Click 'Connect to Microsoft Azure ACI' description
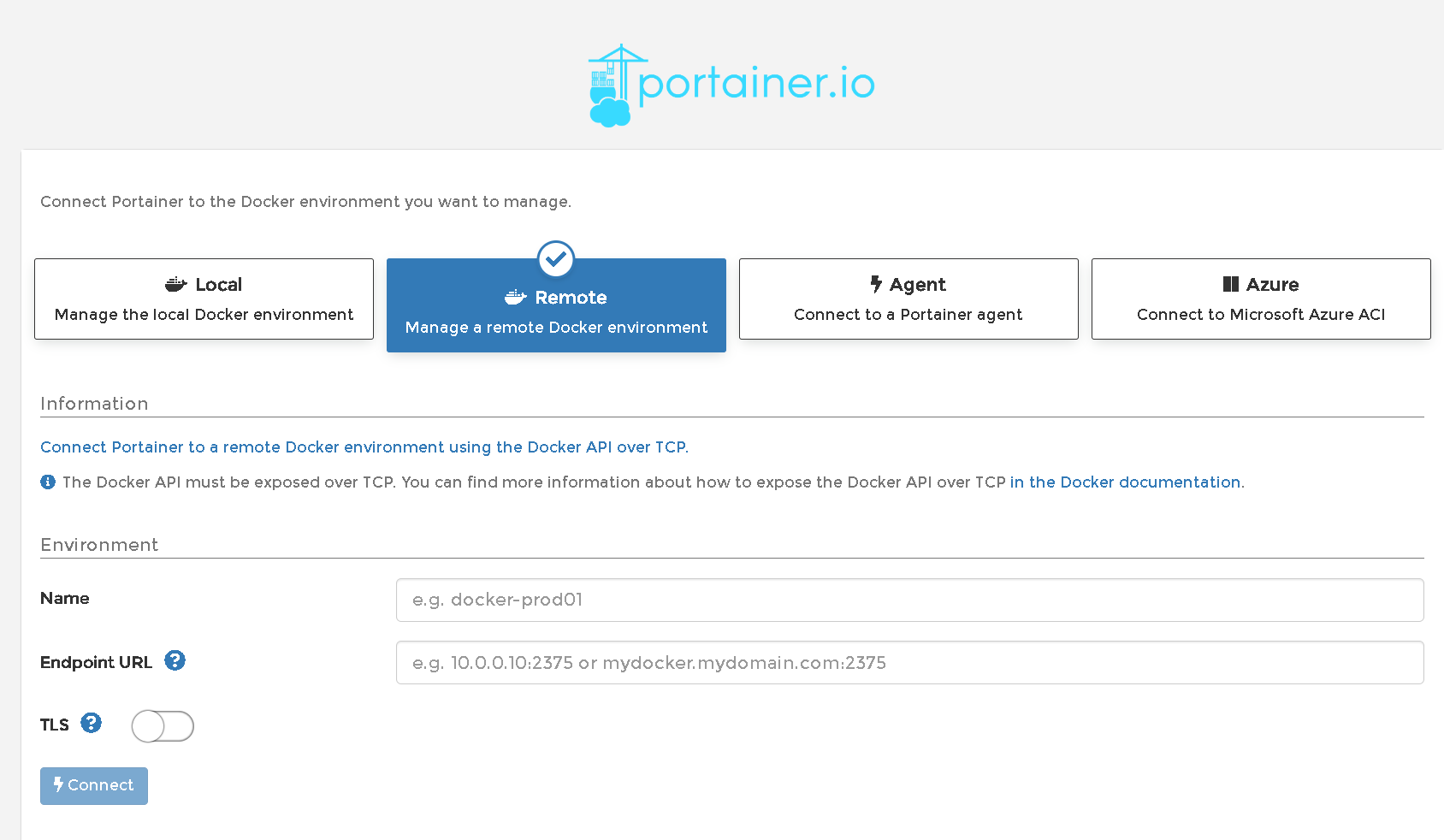Screen dimensions: 1444x840 tap(1261, 315)
